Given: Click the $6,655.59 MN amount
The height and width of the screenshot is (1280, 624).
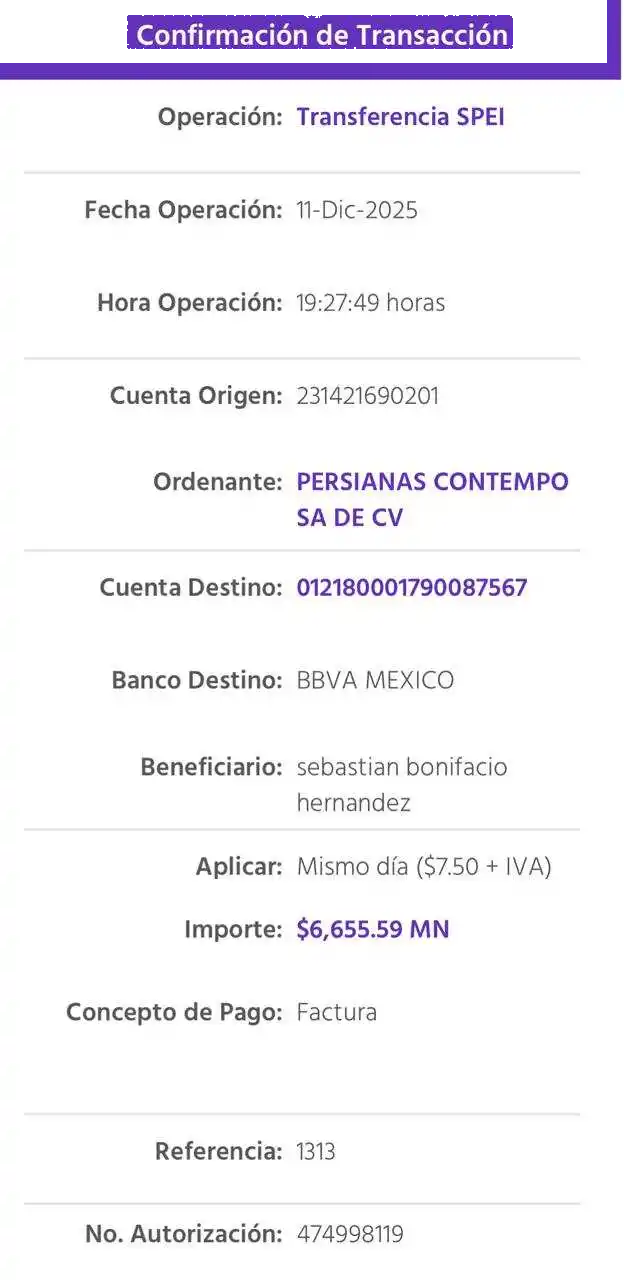Looking at the screenshot, I should [x=373, y=930].
